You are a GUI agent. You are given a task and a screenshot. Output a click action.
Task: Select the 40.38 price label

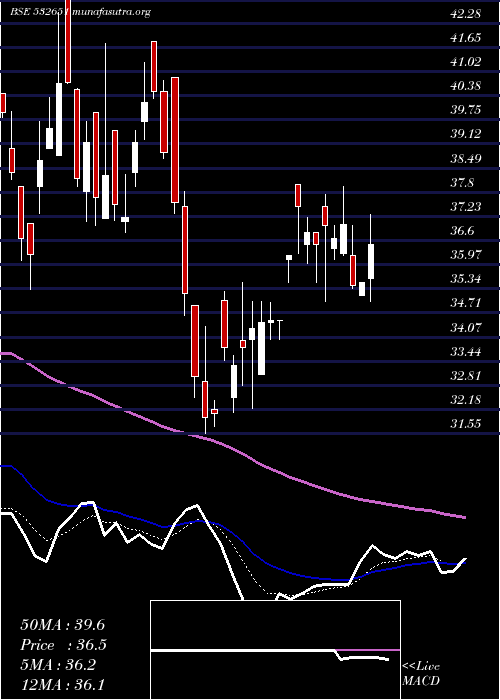point(466,86)
